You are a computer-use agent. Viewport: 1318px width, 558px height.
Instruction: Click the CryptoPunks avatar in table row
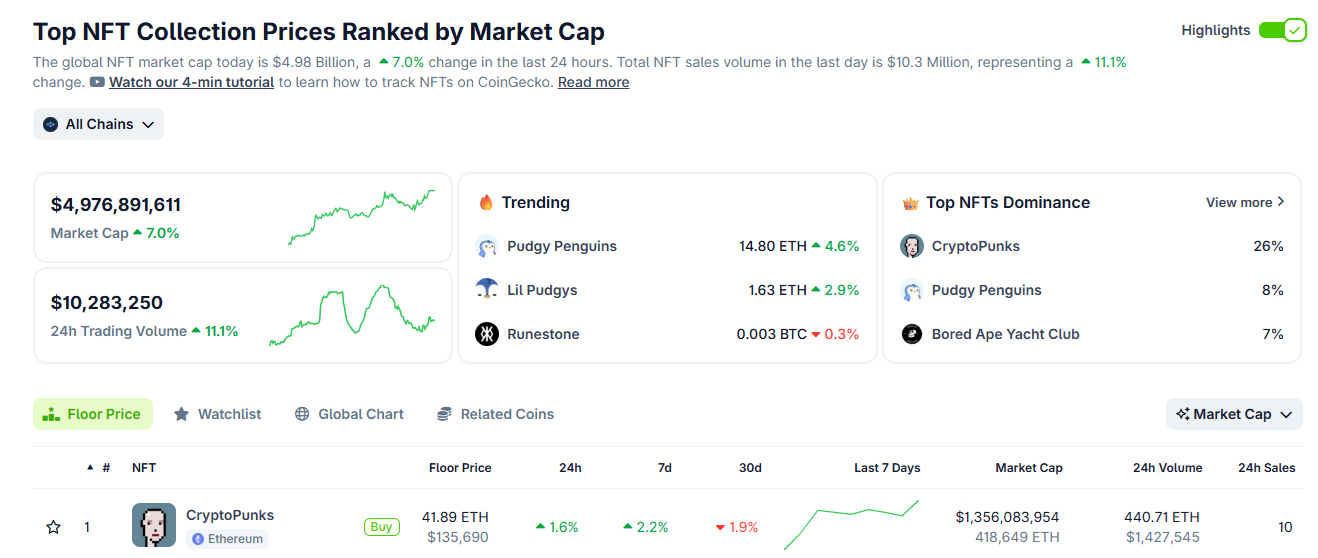[154, 525]
